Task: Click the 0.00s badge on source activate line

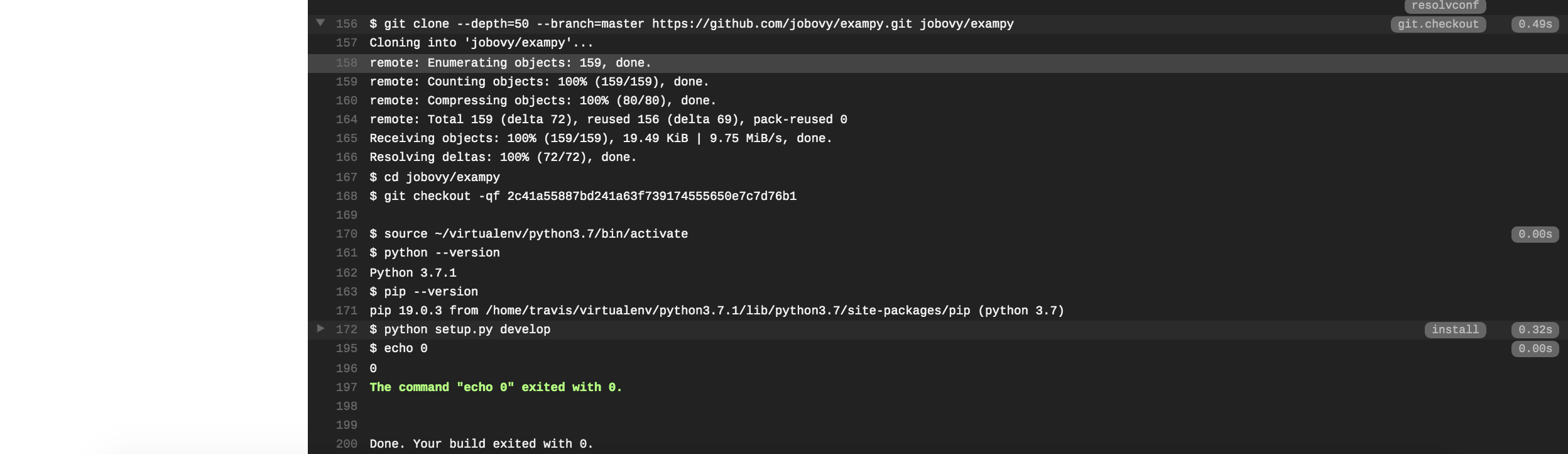Action: pyautogui.click(x=1535, y=234)
